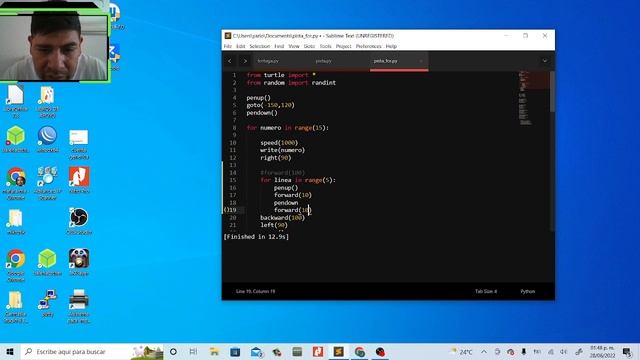Open Chrome from the taskbar

(x=359, y=352)
